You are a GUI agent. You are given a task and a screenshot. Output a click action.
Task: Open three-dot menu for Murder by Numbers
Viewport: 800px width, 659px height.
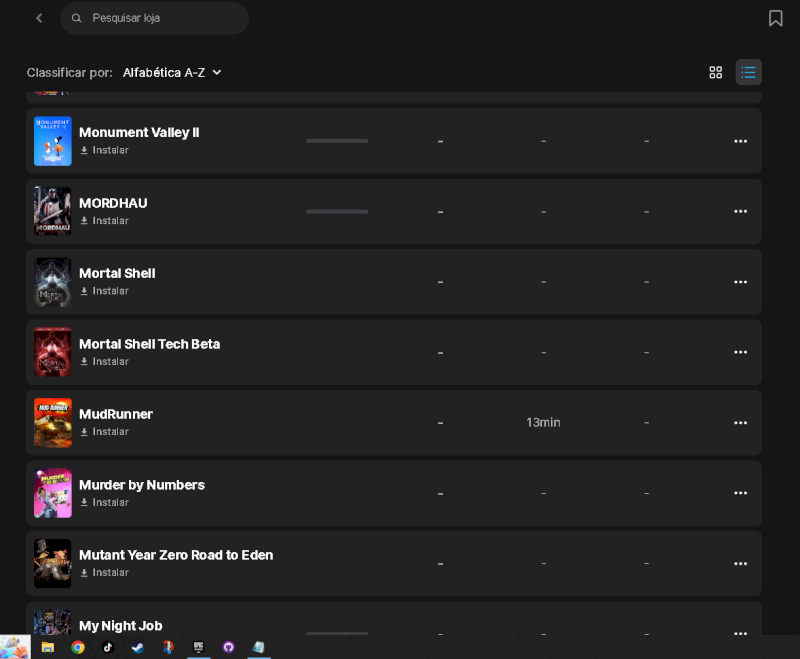pos(740,493)
